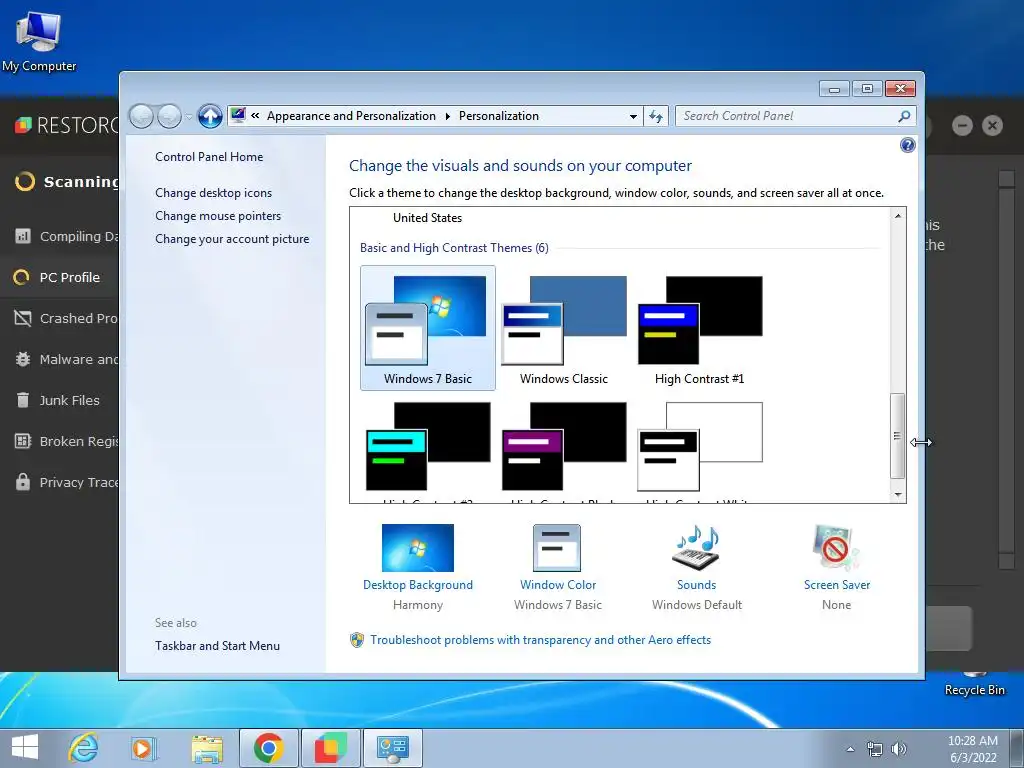
Task: Click Appearance and Personalization breadcrumb
Action: coord(351,116)
